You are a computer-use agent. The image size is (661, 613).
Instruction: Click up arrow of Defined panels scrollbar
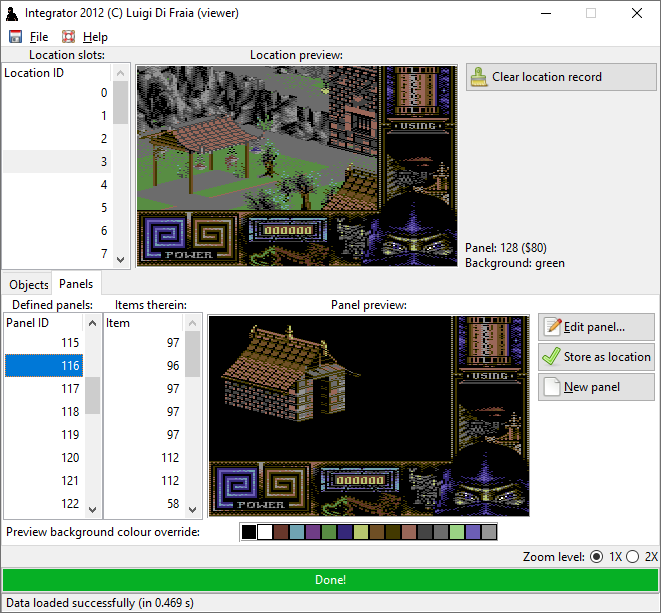tap(92, 323)
